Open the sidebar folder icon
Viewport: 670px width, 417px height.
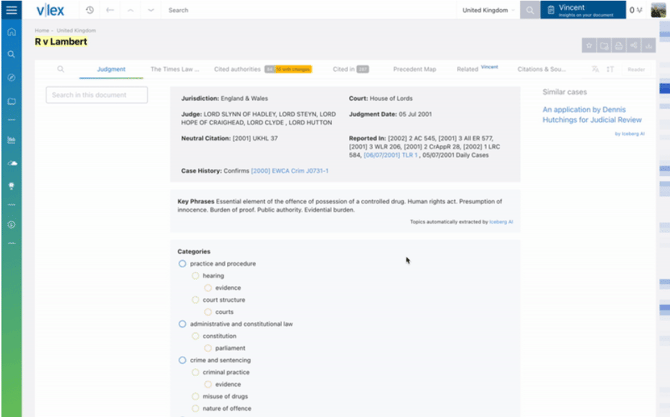12,101
